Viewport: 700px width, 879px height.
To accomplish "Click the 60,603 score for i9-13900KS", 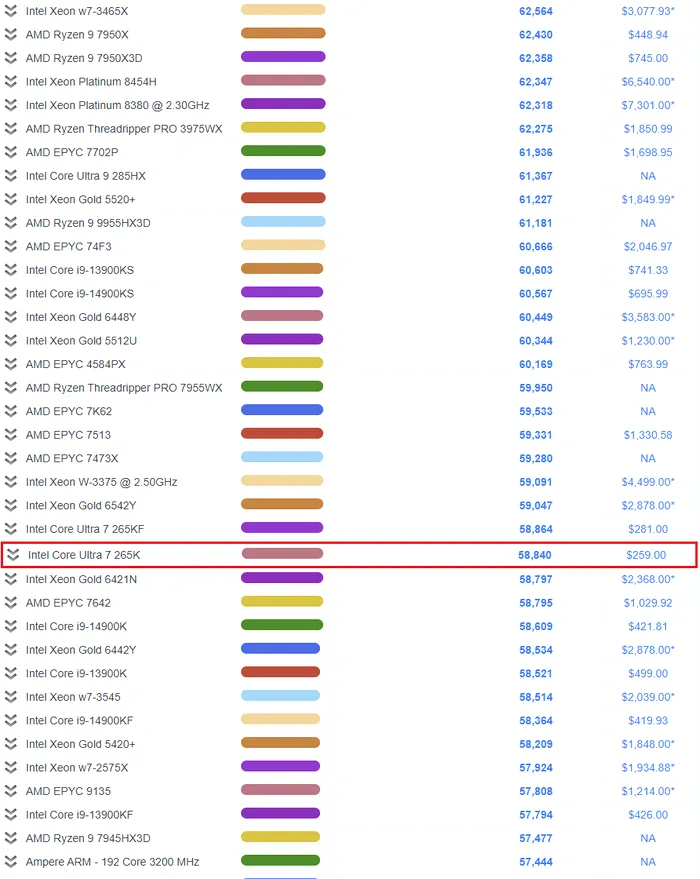I will point(536,270).
